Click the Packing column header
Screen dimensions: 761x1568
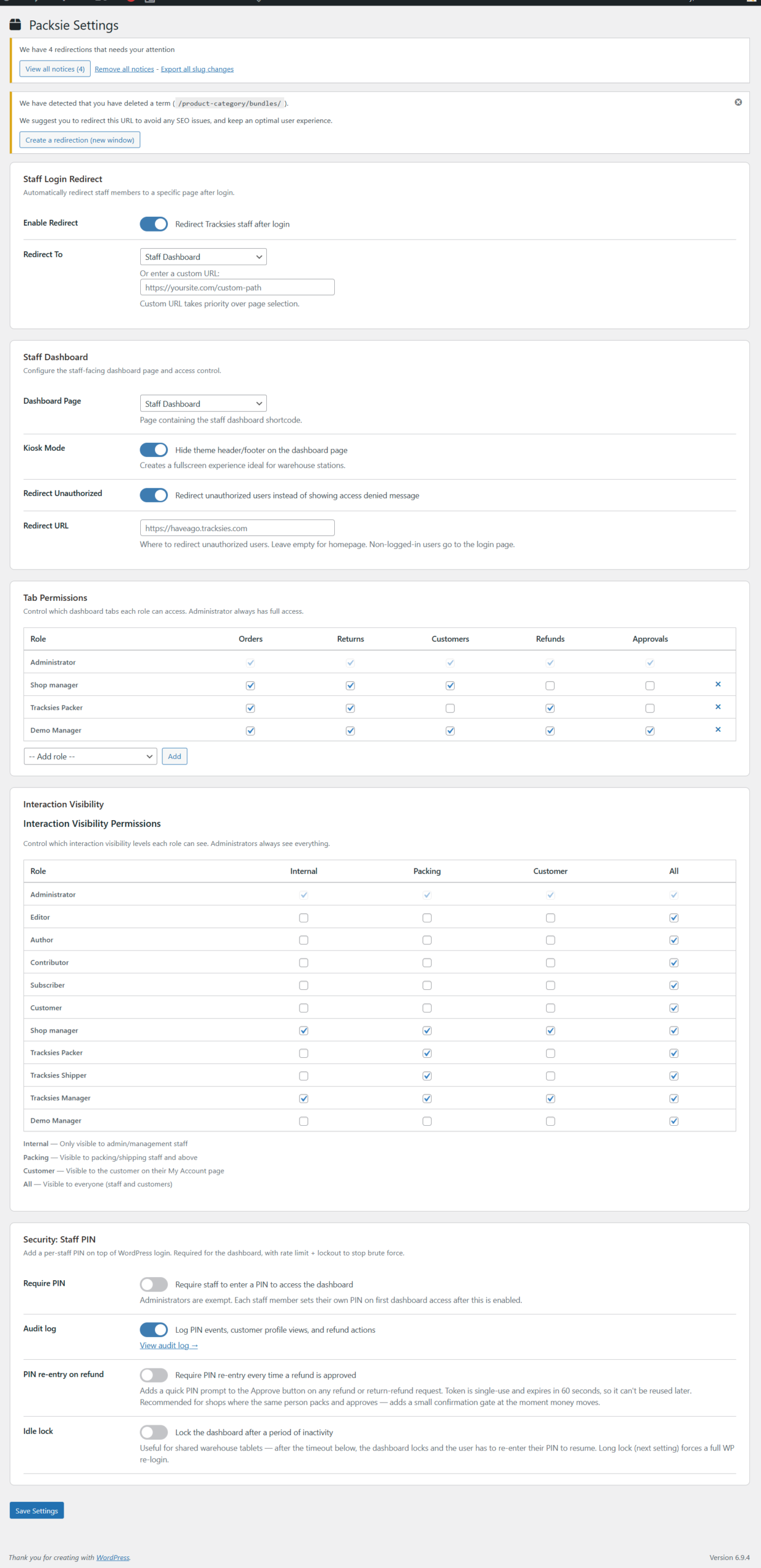point(427,871)
